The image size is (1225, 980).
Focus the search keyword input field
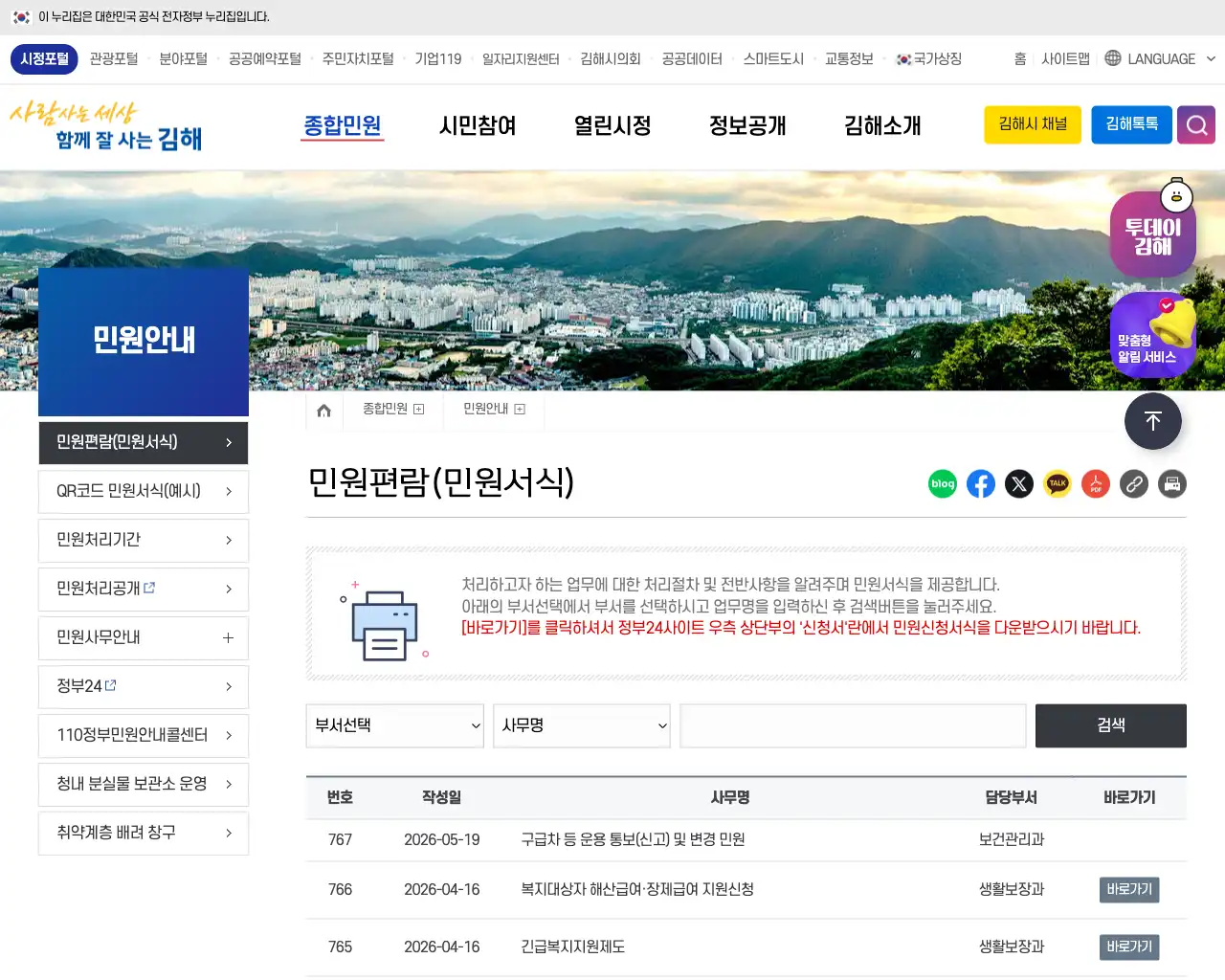(853, 725)
